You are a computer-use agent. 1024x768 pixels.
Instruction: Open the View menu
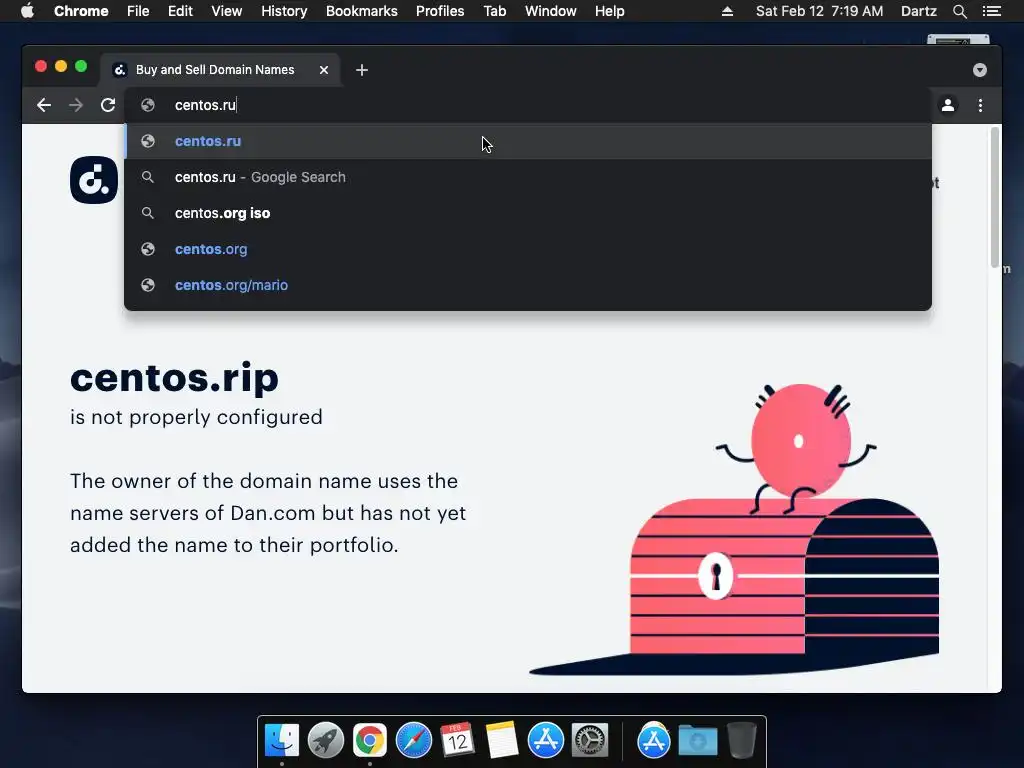point(227,11)
